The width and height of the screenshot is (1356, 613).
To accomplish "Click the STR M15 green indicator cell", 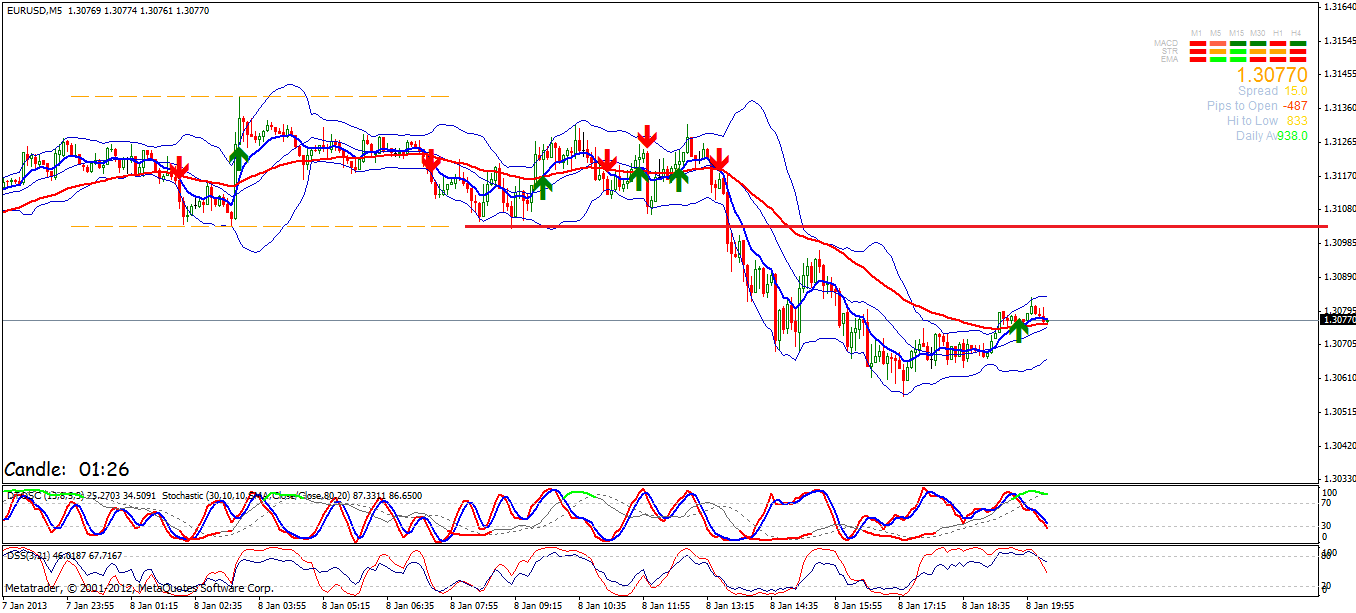I will [1238, 51].
